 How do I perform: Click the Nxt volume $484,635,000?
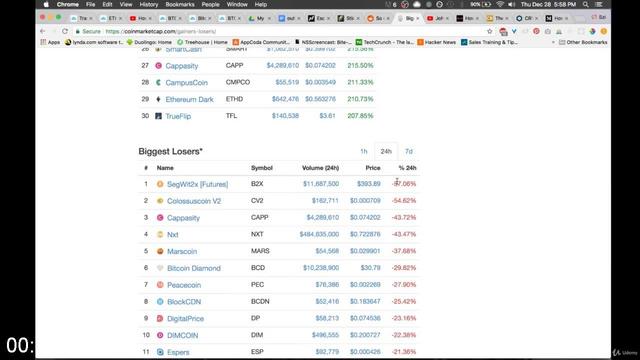[319, 234]
